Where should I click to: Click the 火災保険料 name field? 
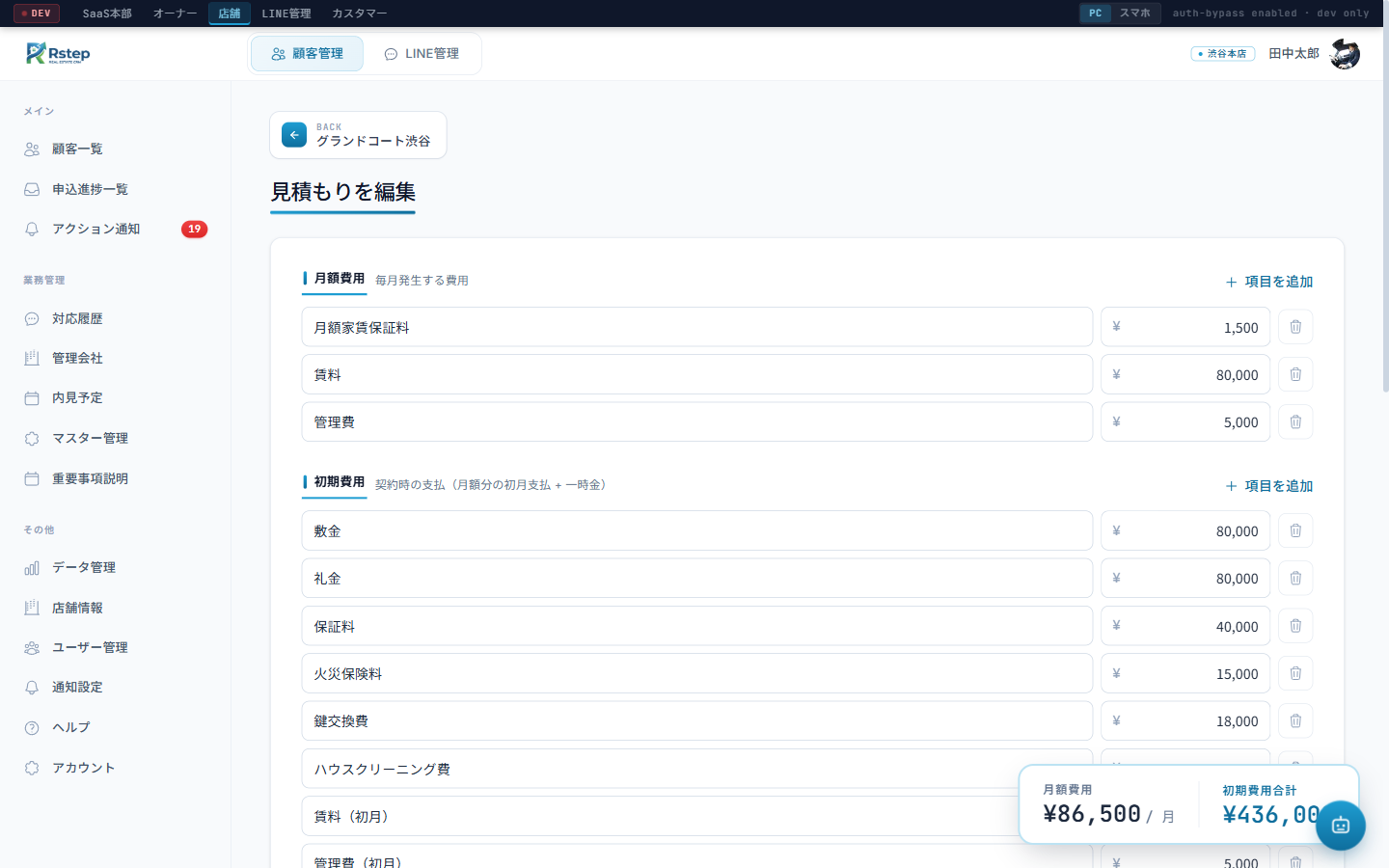coord(697,673)
